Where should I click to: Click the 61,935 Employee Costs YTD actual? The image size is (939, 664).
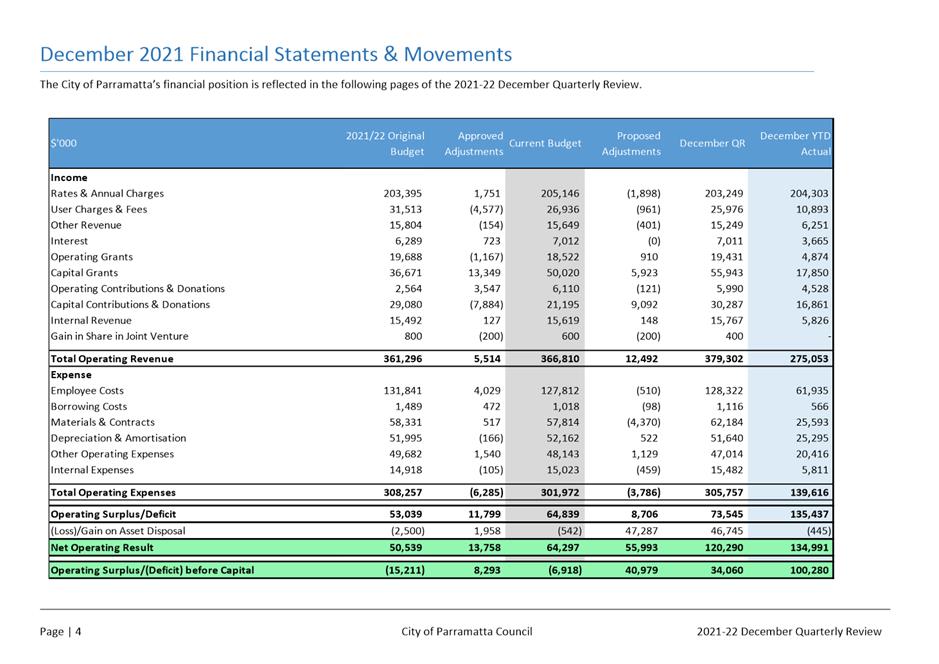tap(812, 391)
